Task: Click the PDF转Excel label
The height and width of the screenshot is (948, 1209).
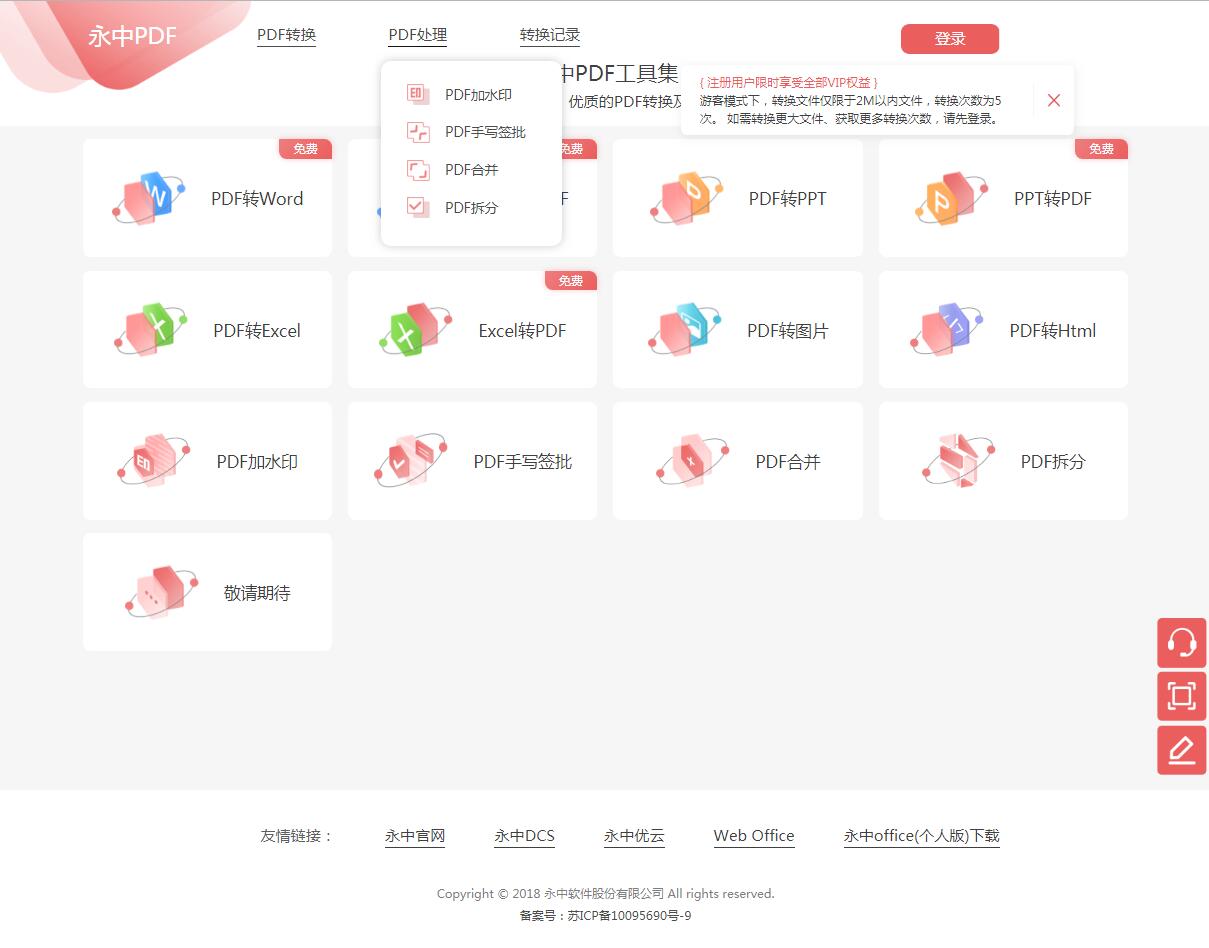Action: click(x=257, y=331)
